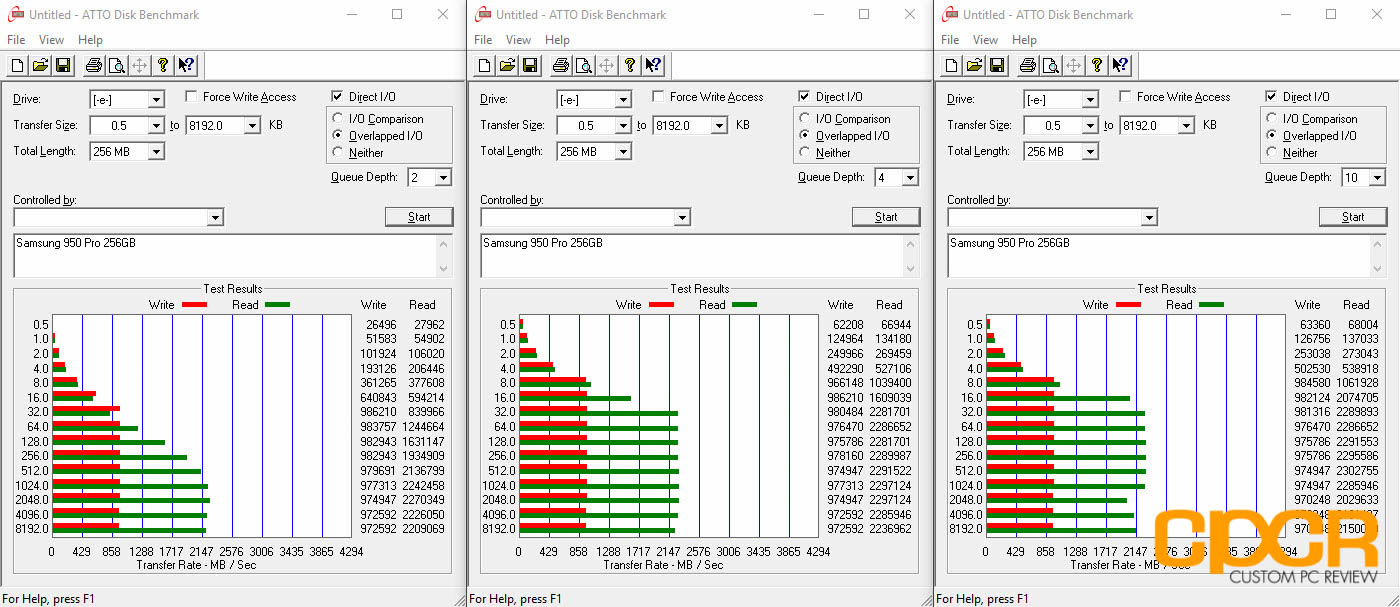
Task: Click the Print icon in the Queue Depth 10 window
Action: [1028, 66]
